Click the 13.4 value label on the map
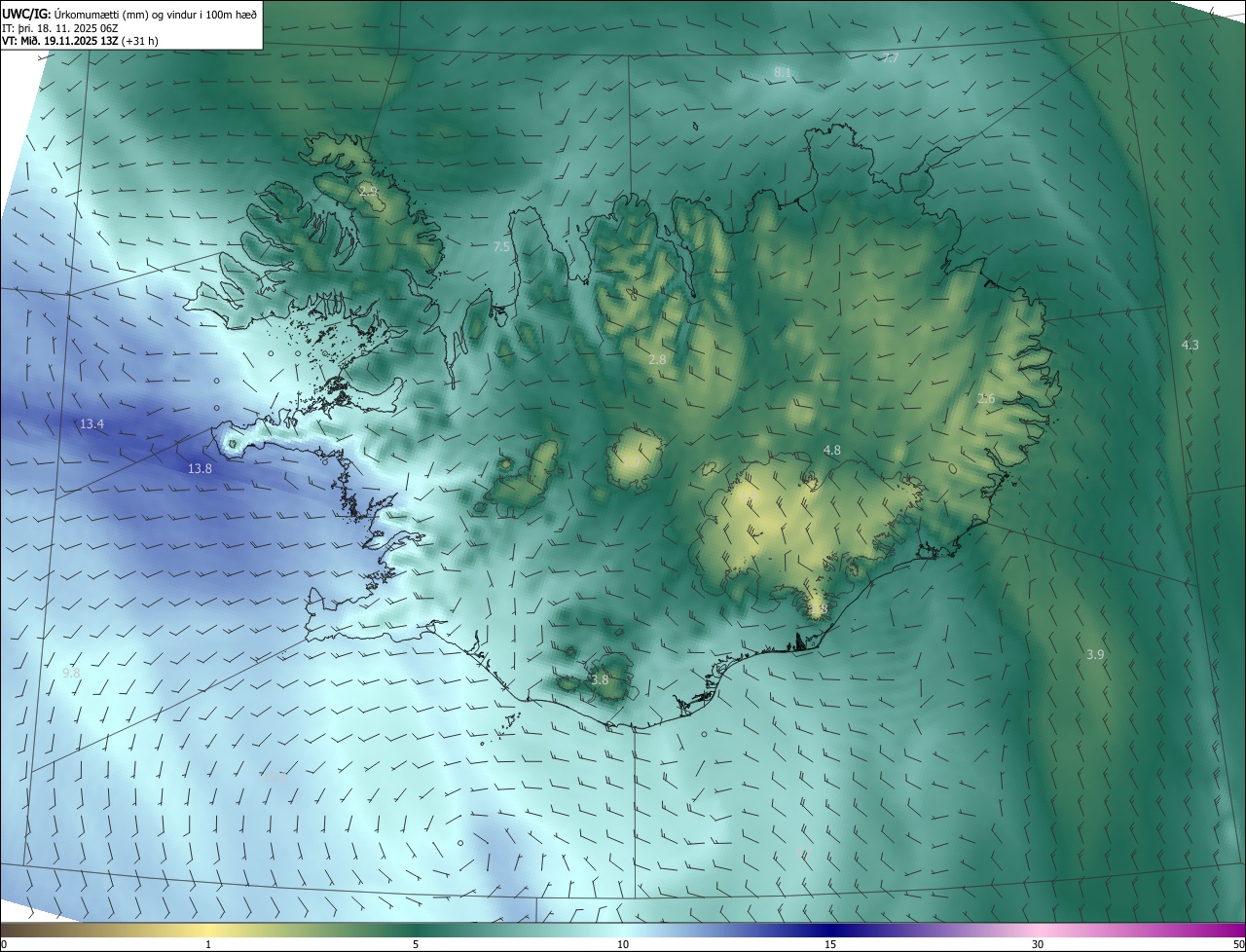Screen dimensions: 1246x952 92,424
